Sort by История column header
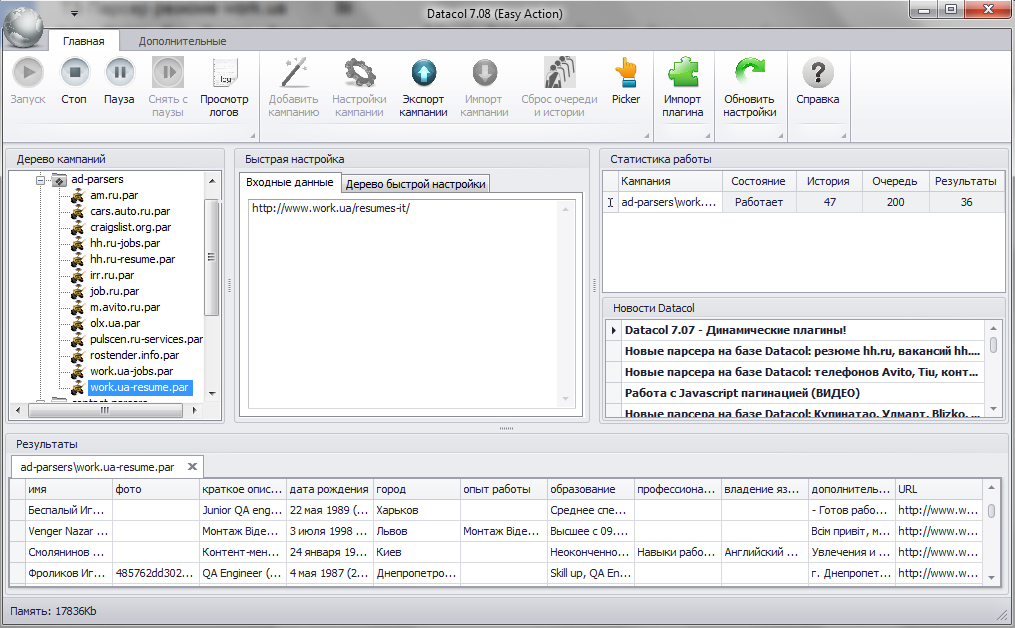Screen dimensions: 1015x628 click(x=828, y=181)
